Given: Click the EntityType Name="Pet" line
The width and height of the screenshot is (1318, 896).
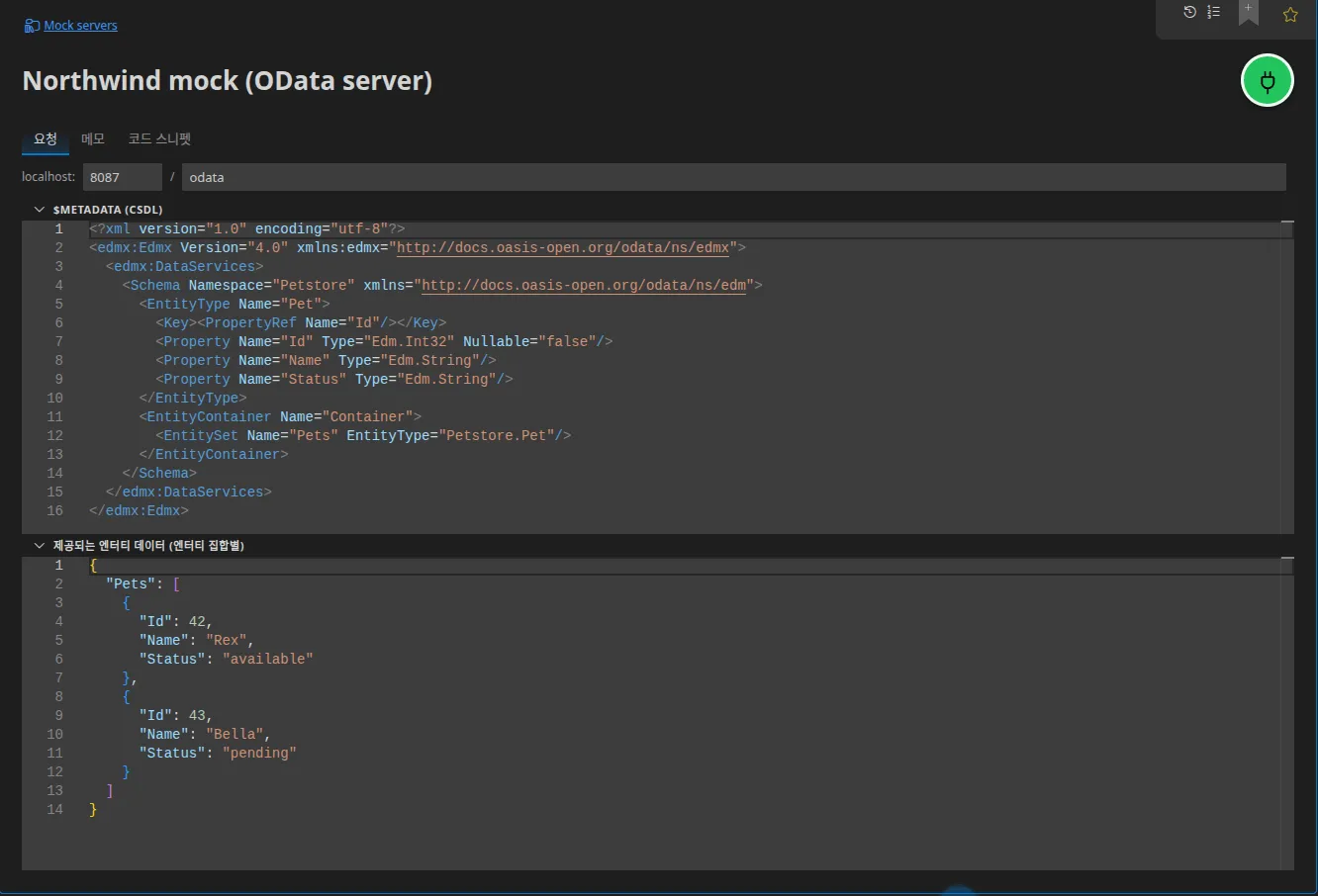Looking at the screenshot, I should (x=235, y=304).
